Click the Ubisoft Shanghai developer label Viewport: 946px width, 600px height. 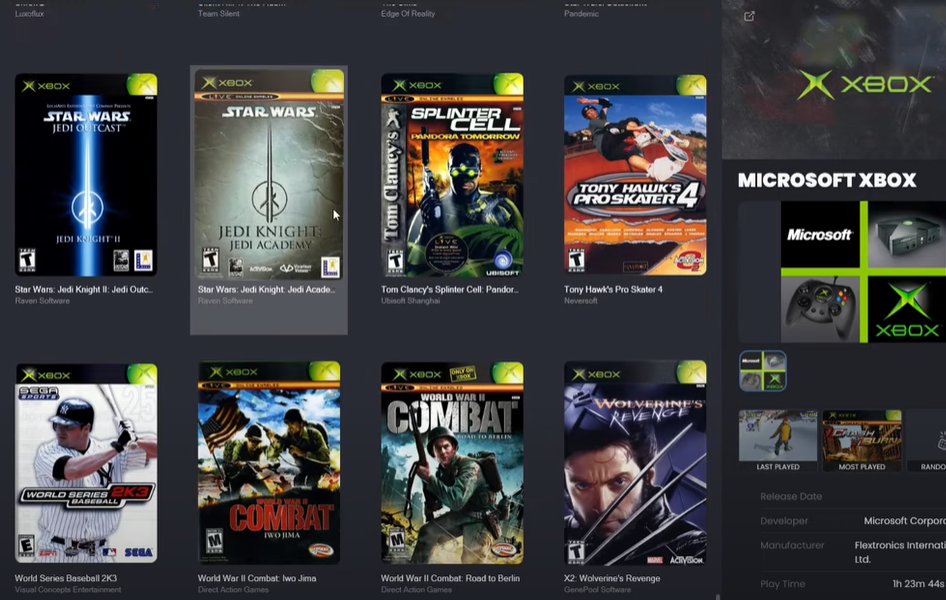coord(410,300)
